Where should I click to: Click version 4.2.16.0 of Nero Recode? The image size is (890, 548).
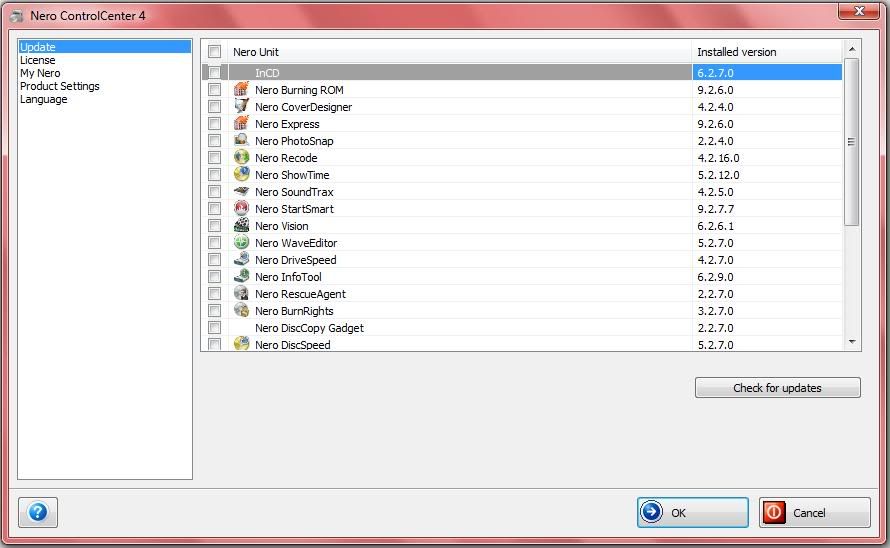tap(718, 158)
